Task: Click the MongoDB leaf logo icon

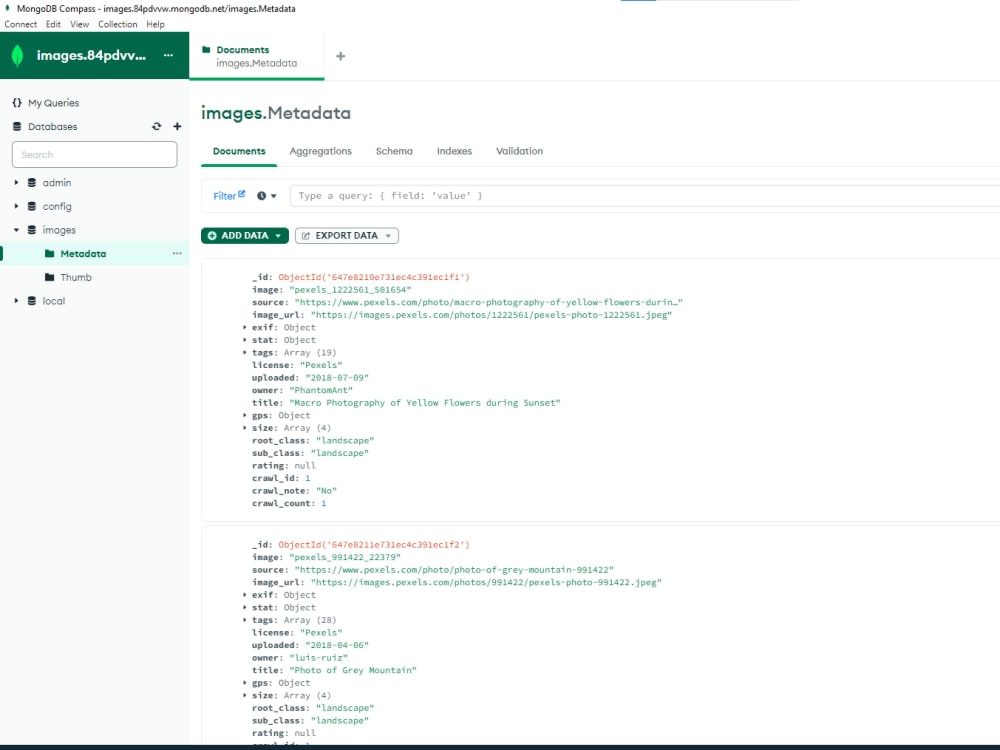Action: (x=17, y=55)
